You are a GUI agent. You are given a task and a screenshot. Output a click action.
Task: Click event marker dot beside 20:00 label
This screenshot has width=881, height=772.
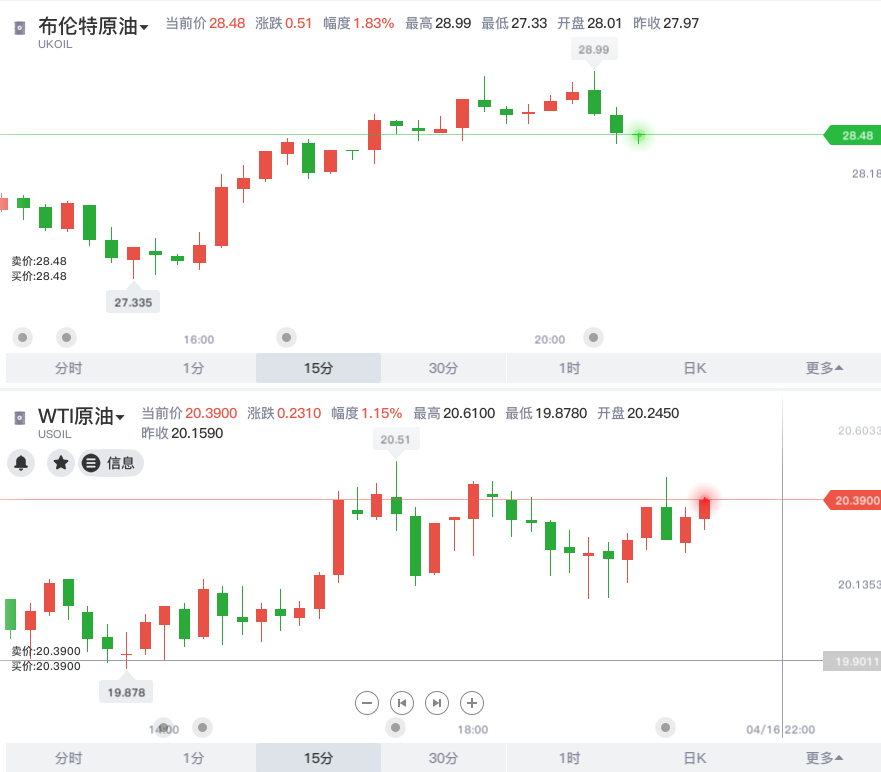[x=594, y=337]
